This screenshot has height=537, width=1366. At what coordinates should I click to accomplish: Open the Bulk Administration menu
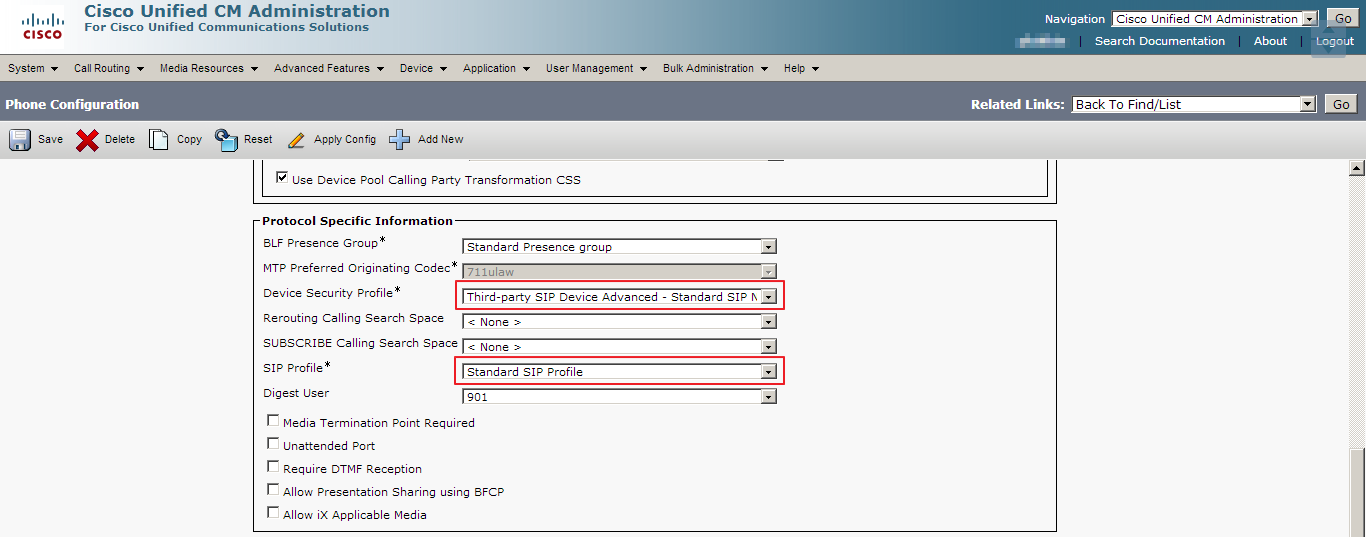(x=715, y=68)
